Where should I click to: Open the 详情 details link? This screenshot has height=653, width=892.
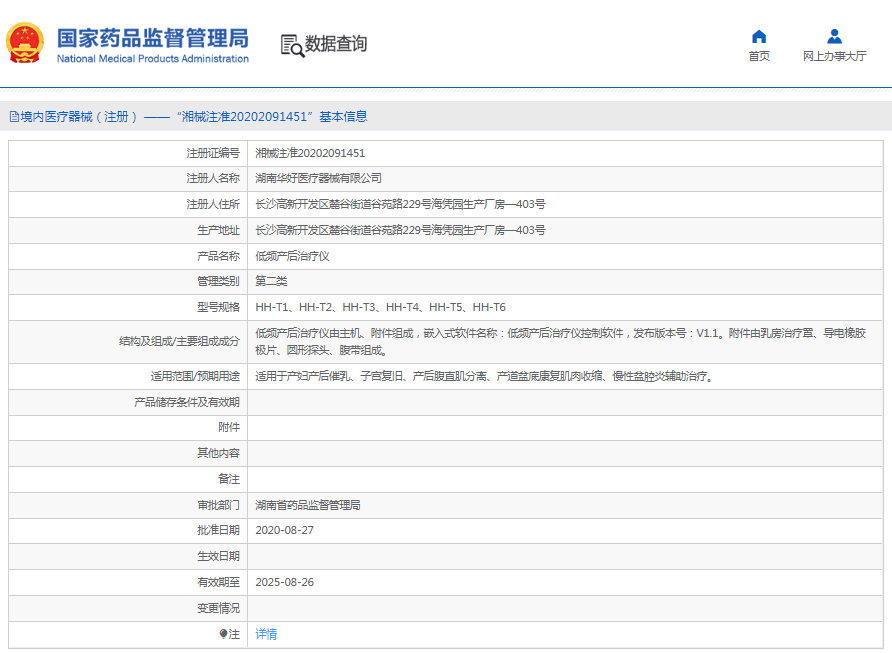(266, 634)
